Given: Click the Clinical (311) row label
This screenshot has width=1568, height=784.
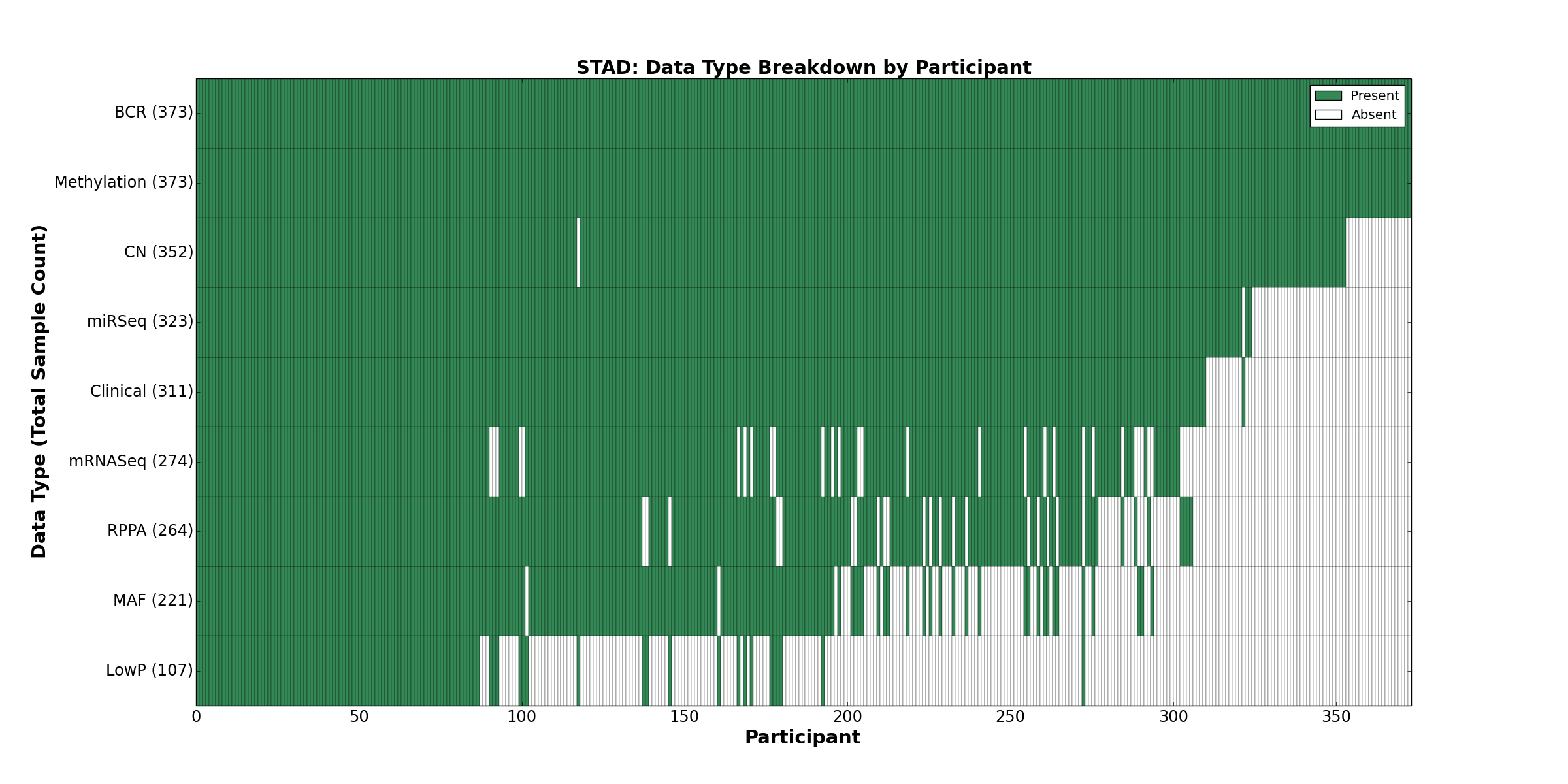Looking at the screenshot, I should pyautogui.click(x=142, y=391).
